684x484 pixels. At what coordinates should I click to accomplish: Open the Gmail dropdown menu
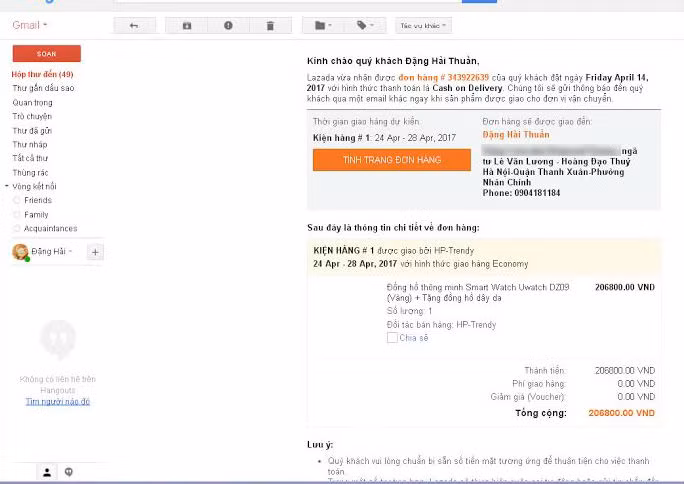[30, 25]
